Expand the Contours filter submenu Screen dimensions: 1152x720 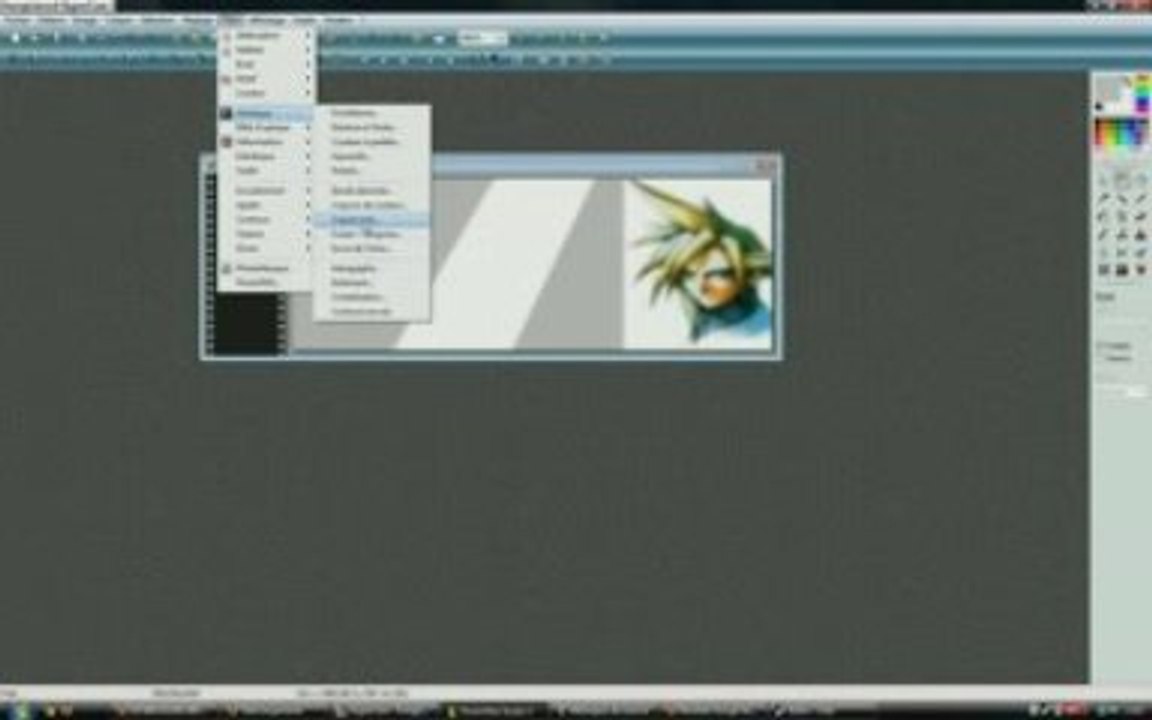(x=266, y=219)
